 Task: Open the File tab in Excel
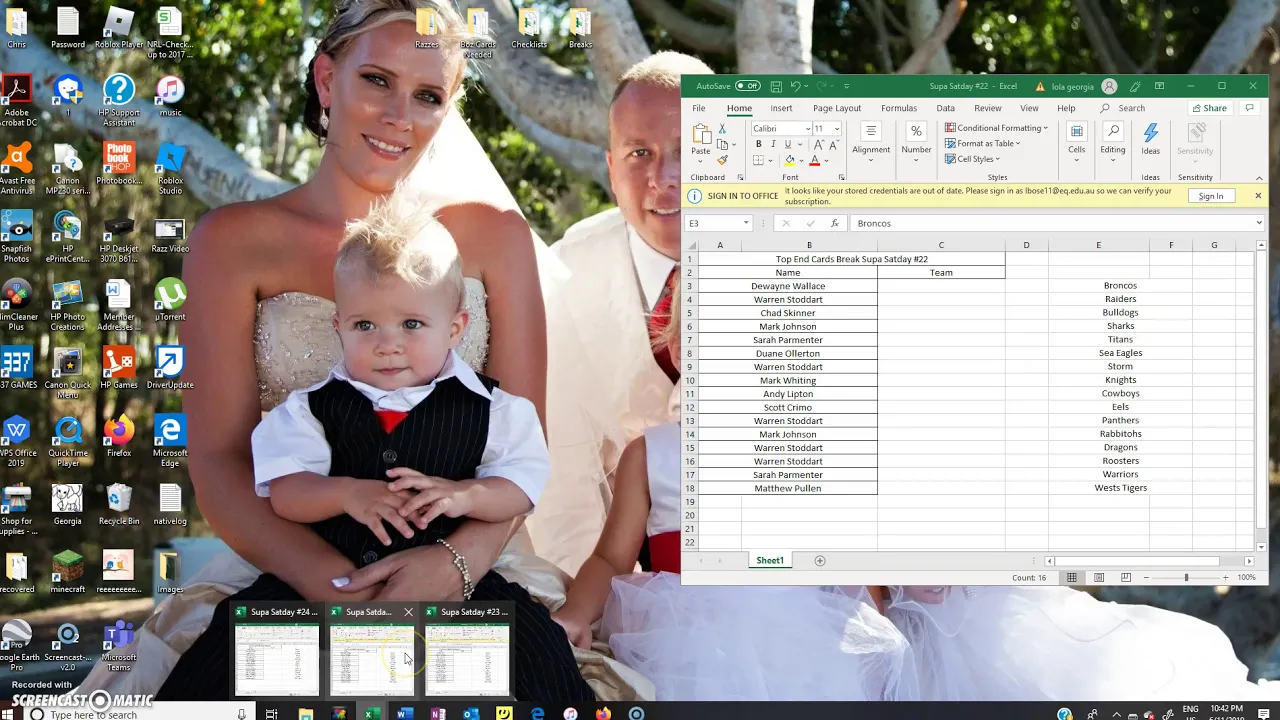pyautogui.click(x=699, y=108)
